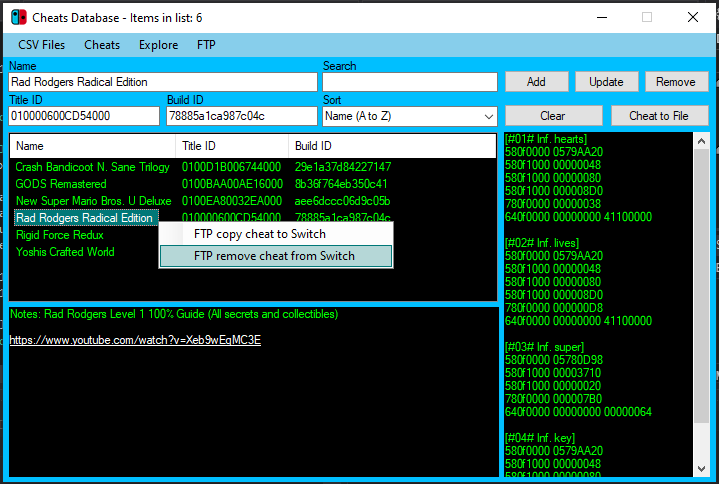Click the scroll down arrow in cheat panel
Screen dimensions: 719x484
[701, 468]
